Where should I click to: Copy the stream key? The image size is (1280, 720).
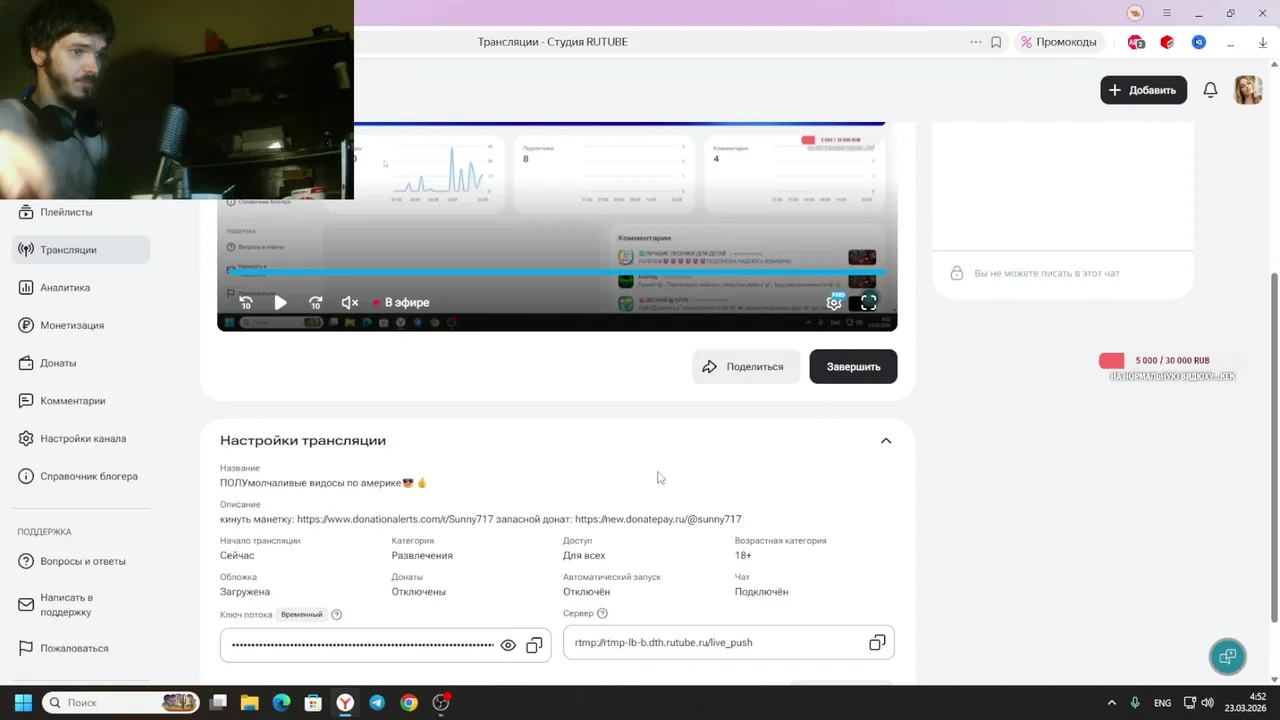click(534, 645)
